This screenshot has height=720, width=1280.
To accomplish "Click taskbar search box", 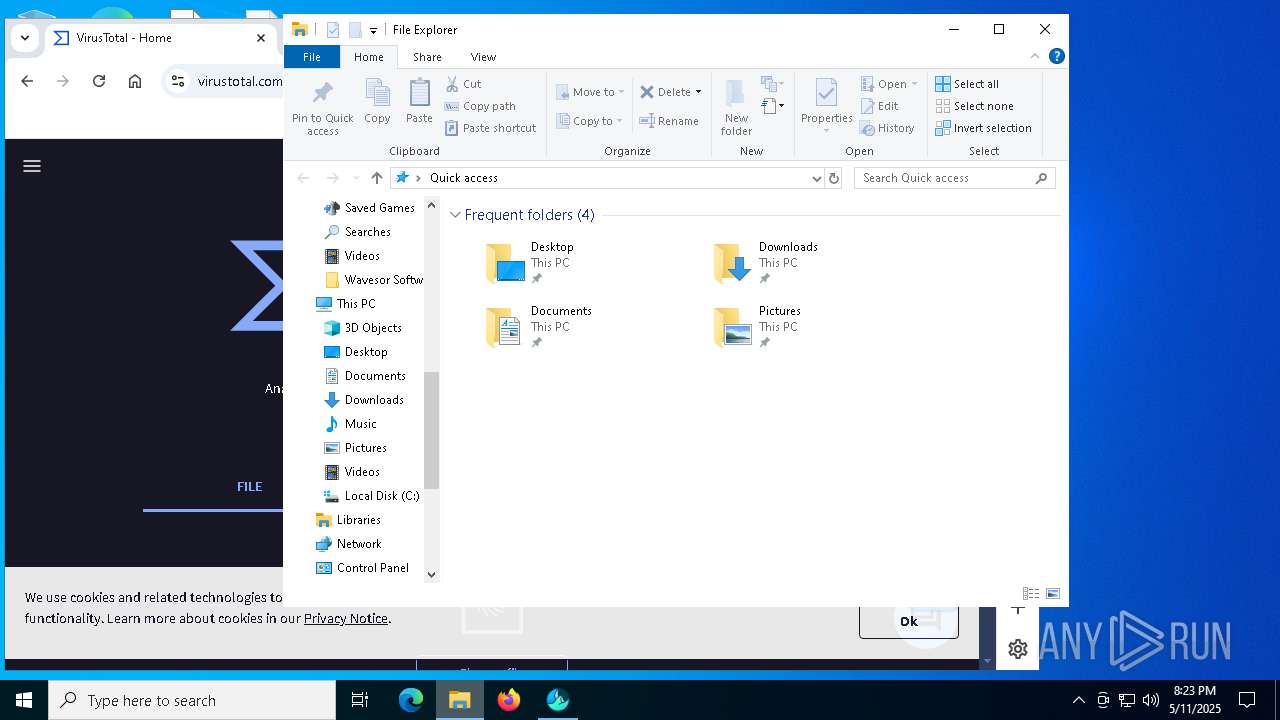I will point(192,700).
